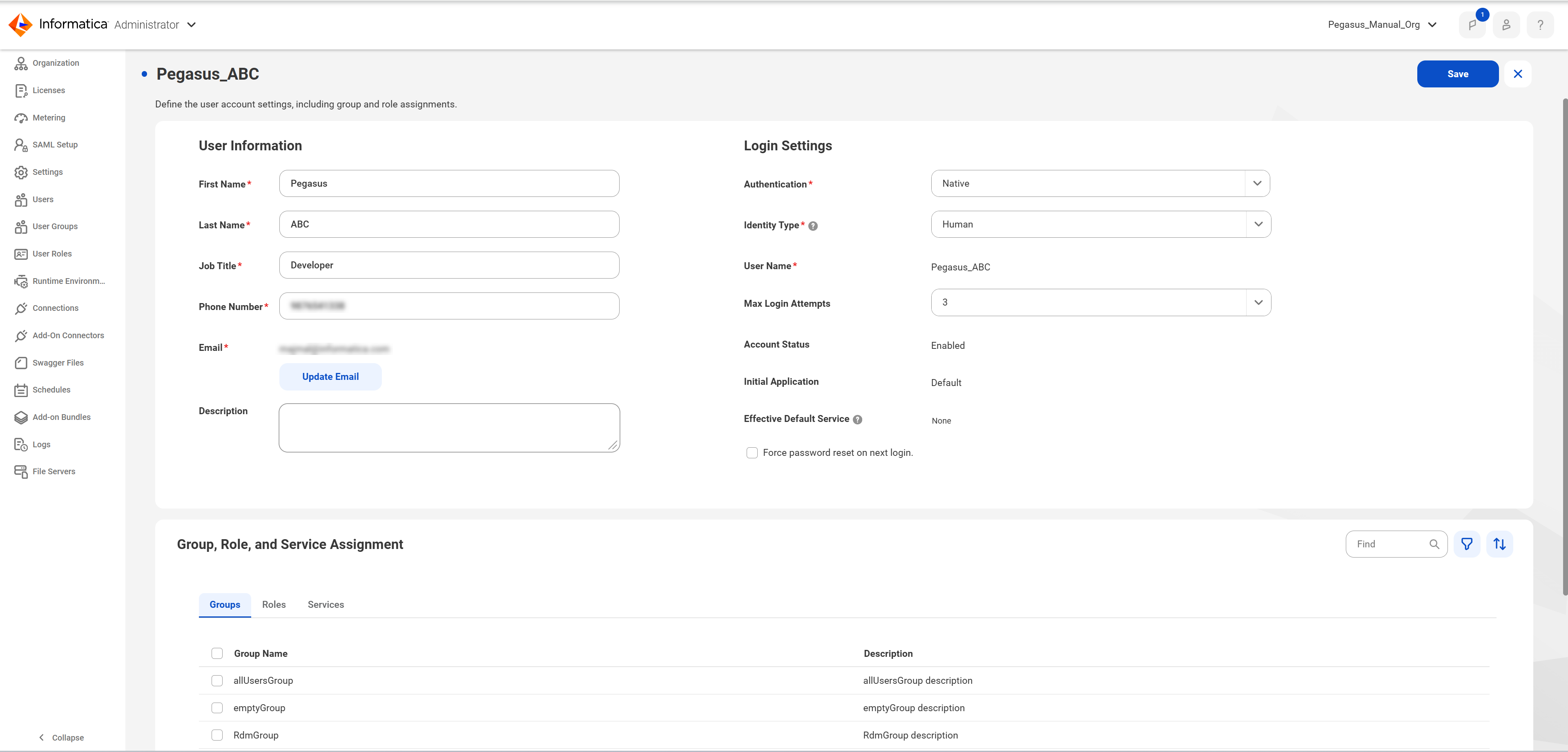Click the Group Name column header
The width and height of the screenshot is (1568, 752).
[x=261, y=654]
